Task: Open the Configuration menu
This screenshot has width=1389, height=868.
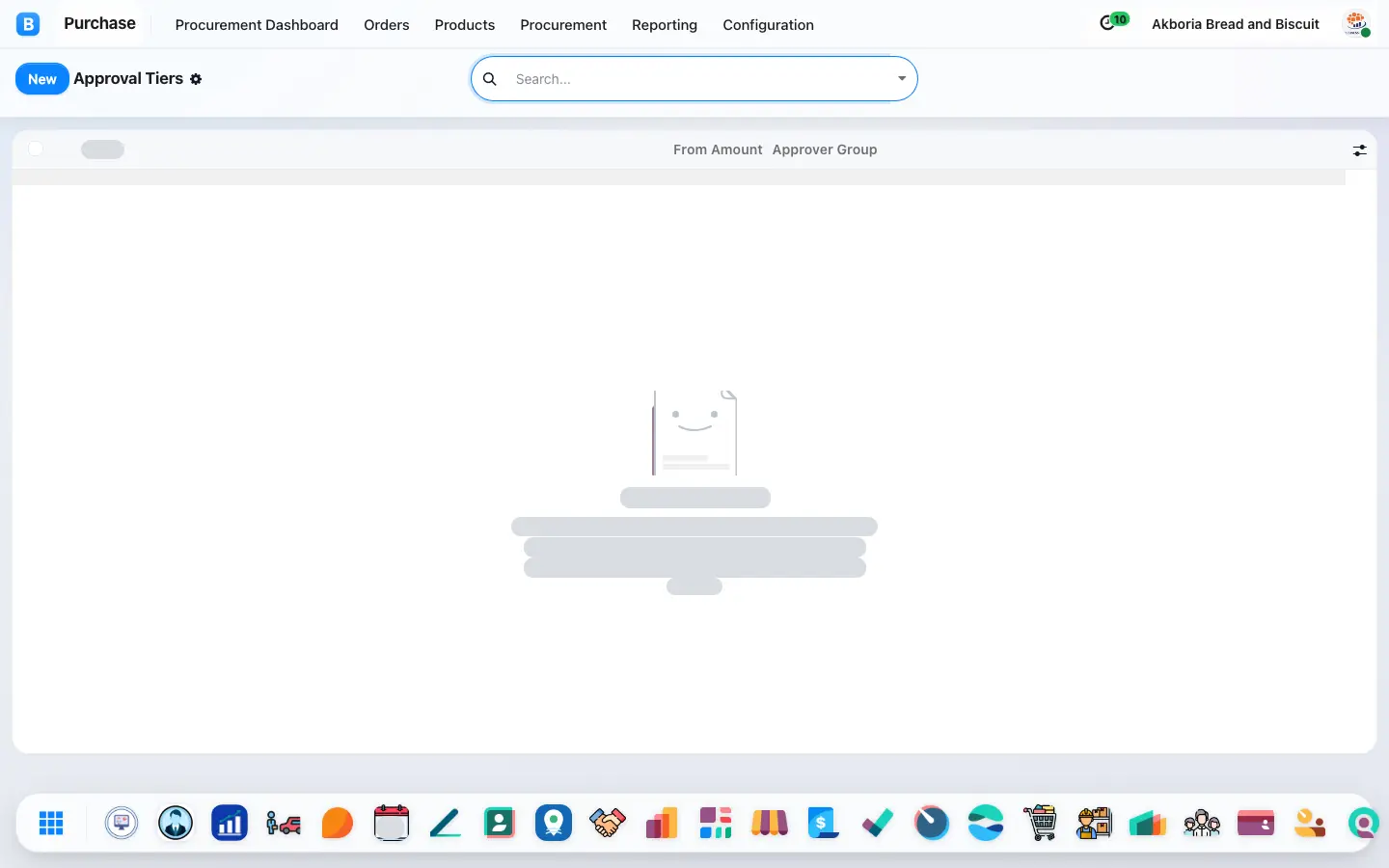Action: point(769,25)
